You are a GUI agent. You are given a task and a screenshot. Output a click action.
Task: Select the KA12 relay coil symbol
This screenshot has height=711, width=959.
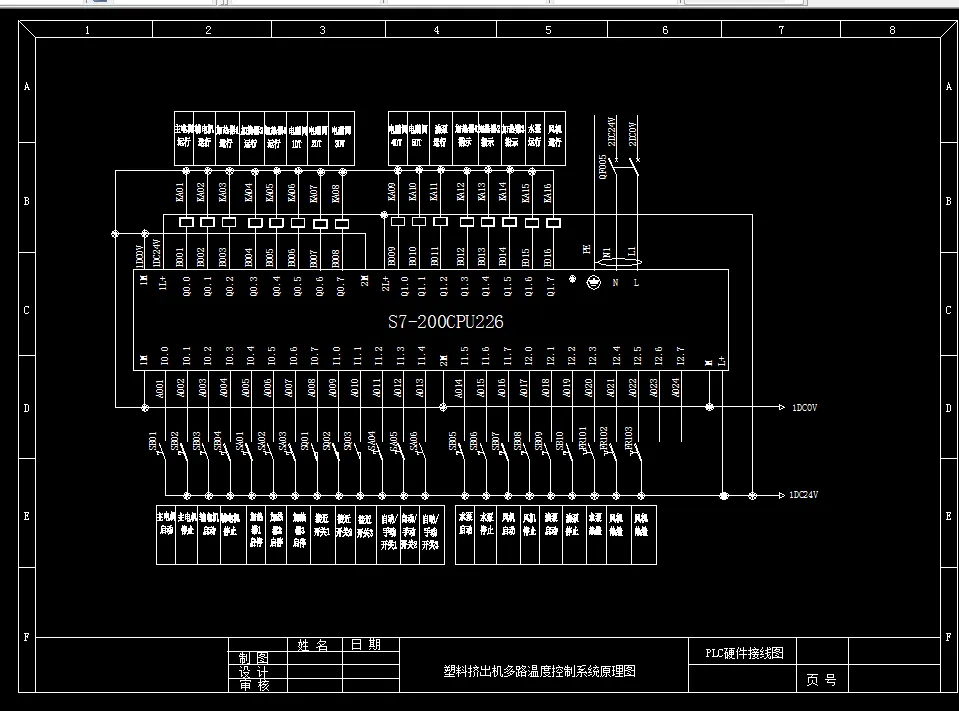[x=467, y=221]
